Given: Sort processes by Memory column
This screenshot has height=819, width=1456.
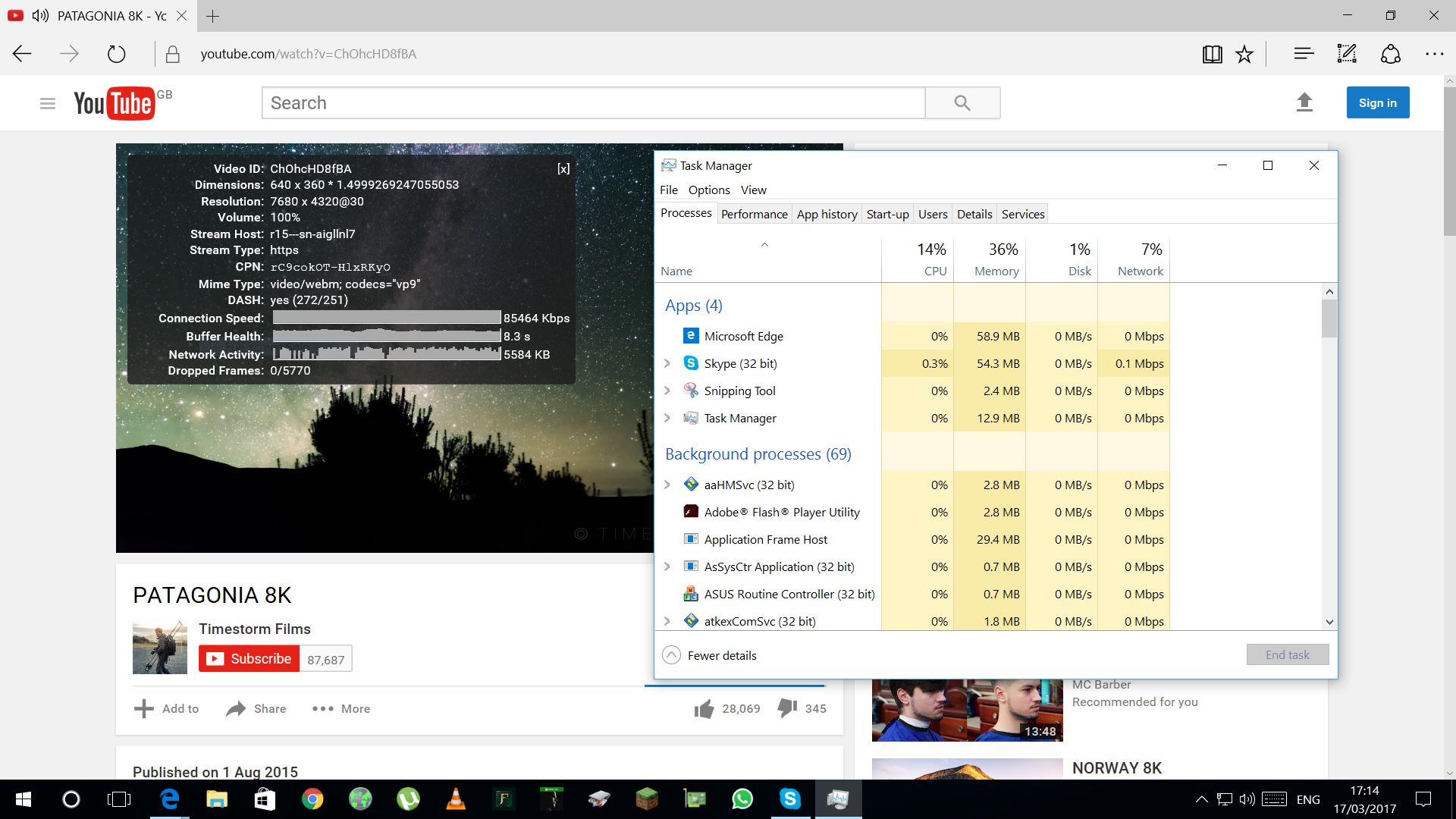Looking at the screenshot, I should [990, 259].
